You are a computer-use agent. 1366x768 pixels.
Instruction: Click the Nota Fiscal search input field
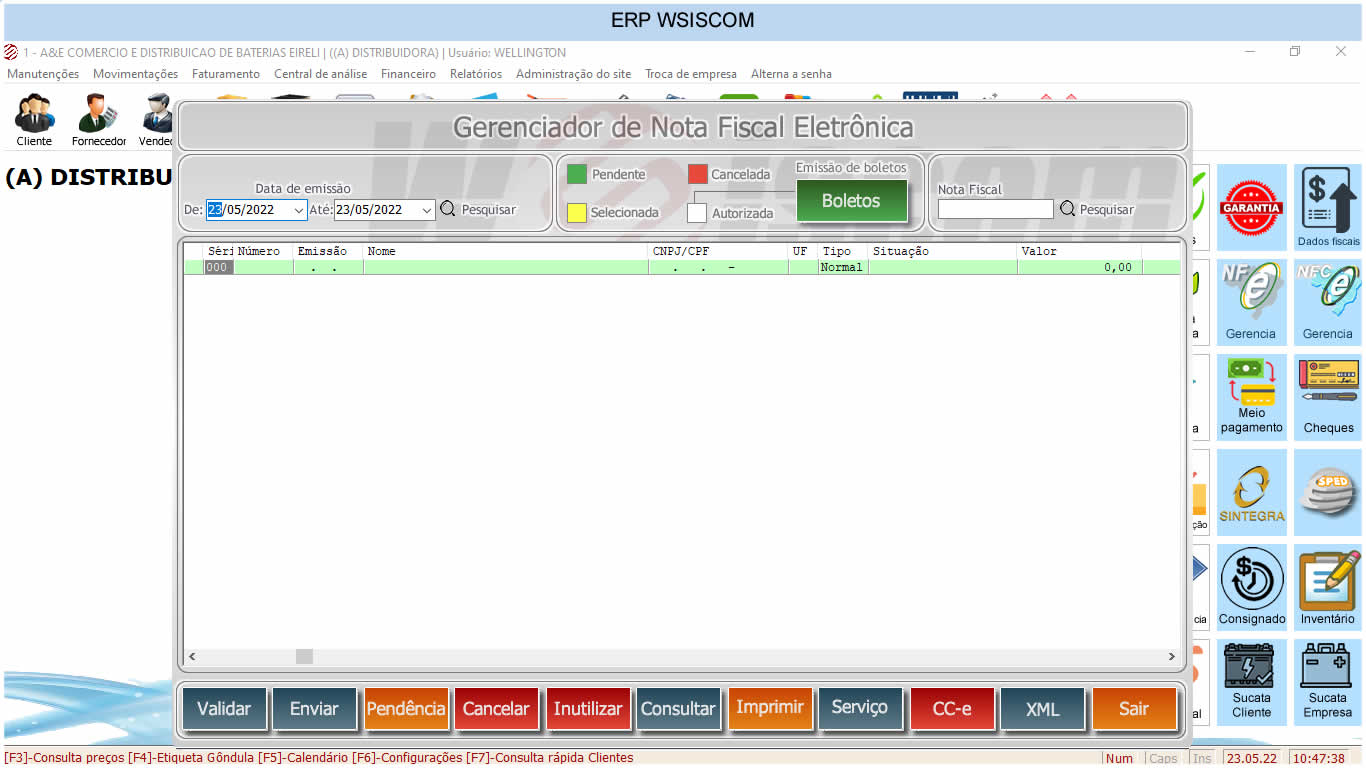[995, 209]
